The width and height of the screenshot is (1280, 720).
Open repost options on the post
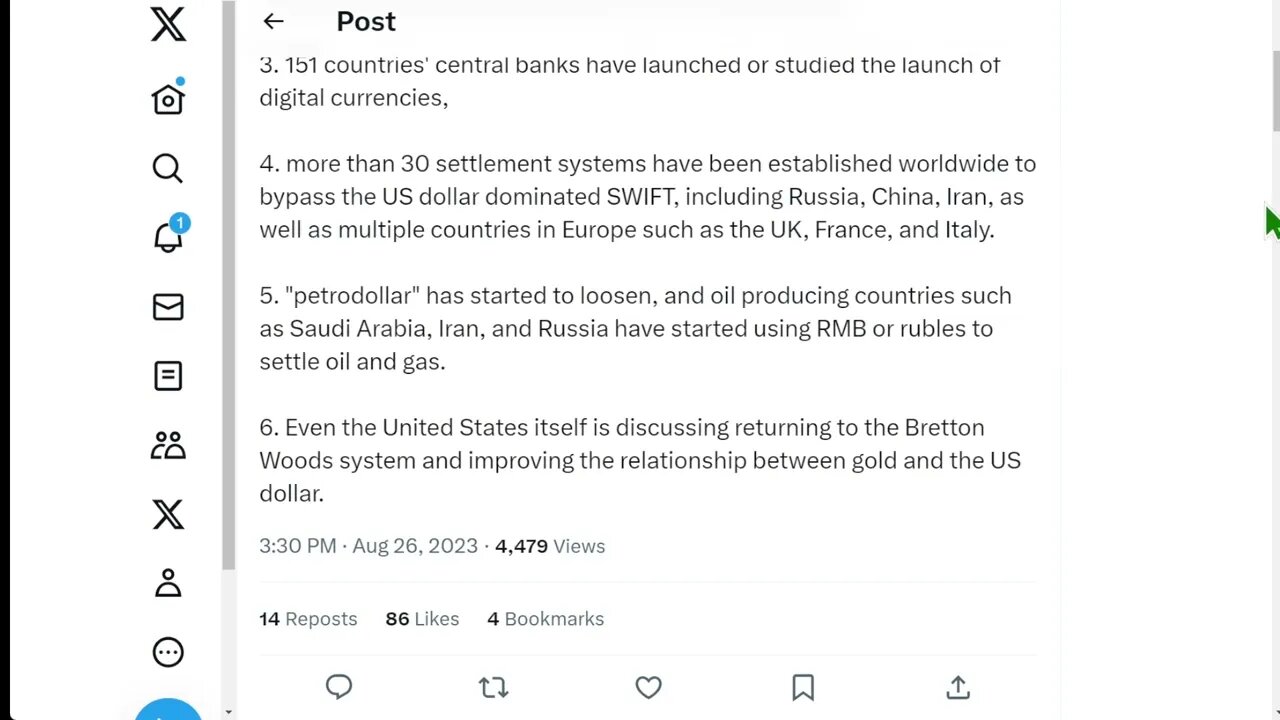pyautogui.click(x=493, y=687)
